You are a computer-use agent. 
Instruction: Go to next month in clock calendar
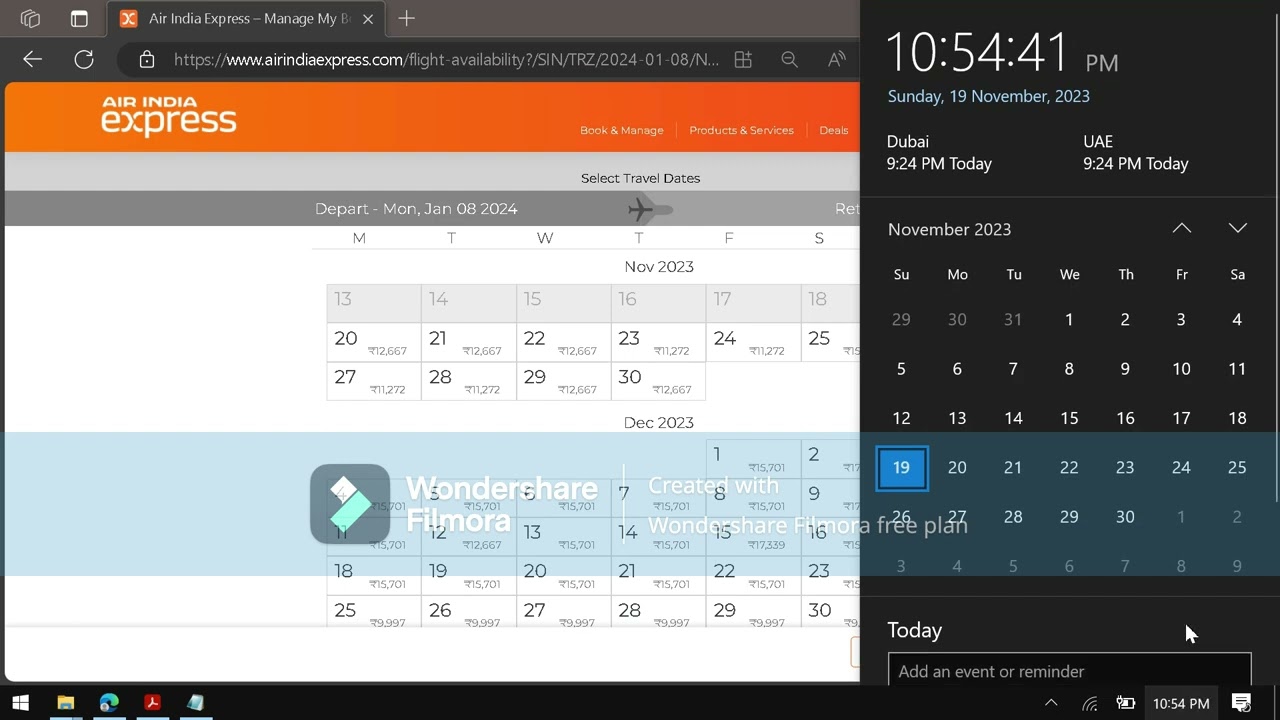point(1238,228)
